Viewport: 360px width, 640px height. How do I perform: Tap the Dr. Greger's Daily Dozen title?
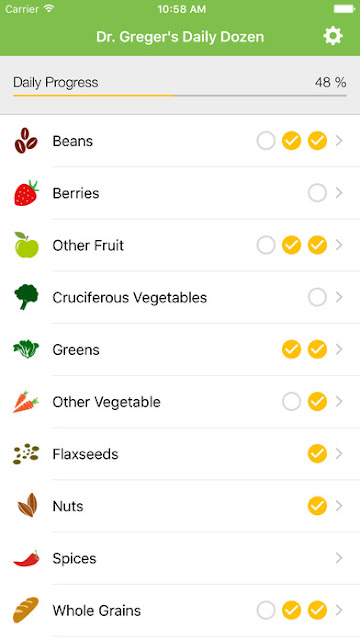coord(180,37)
